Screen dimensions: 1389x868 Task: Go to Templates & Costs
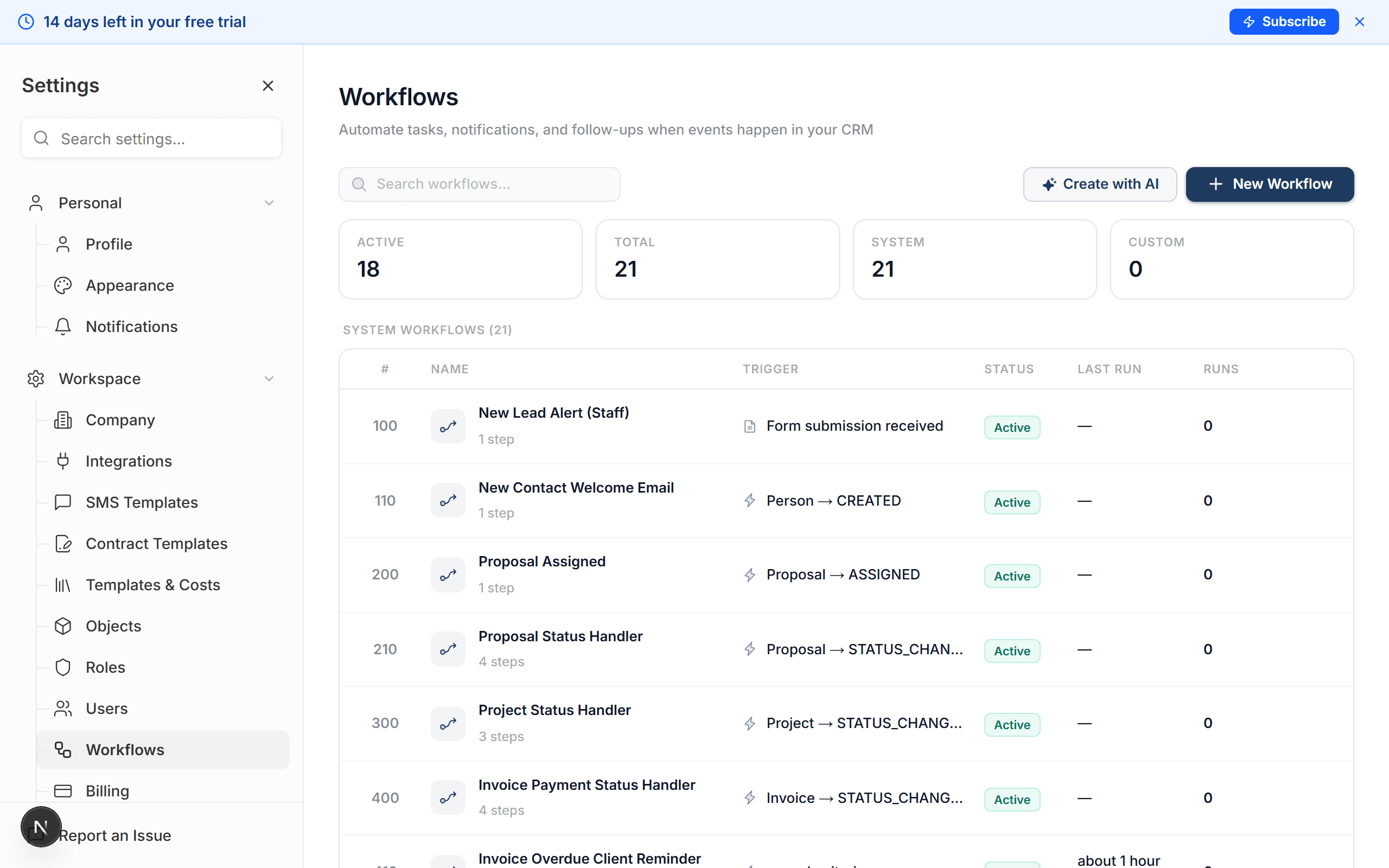click(152, 584)
